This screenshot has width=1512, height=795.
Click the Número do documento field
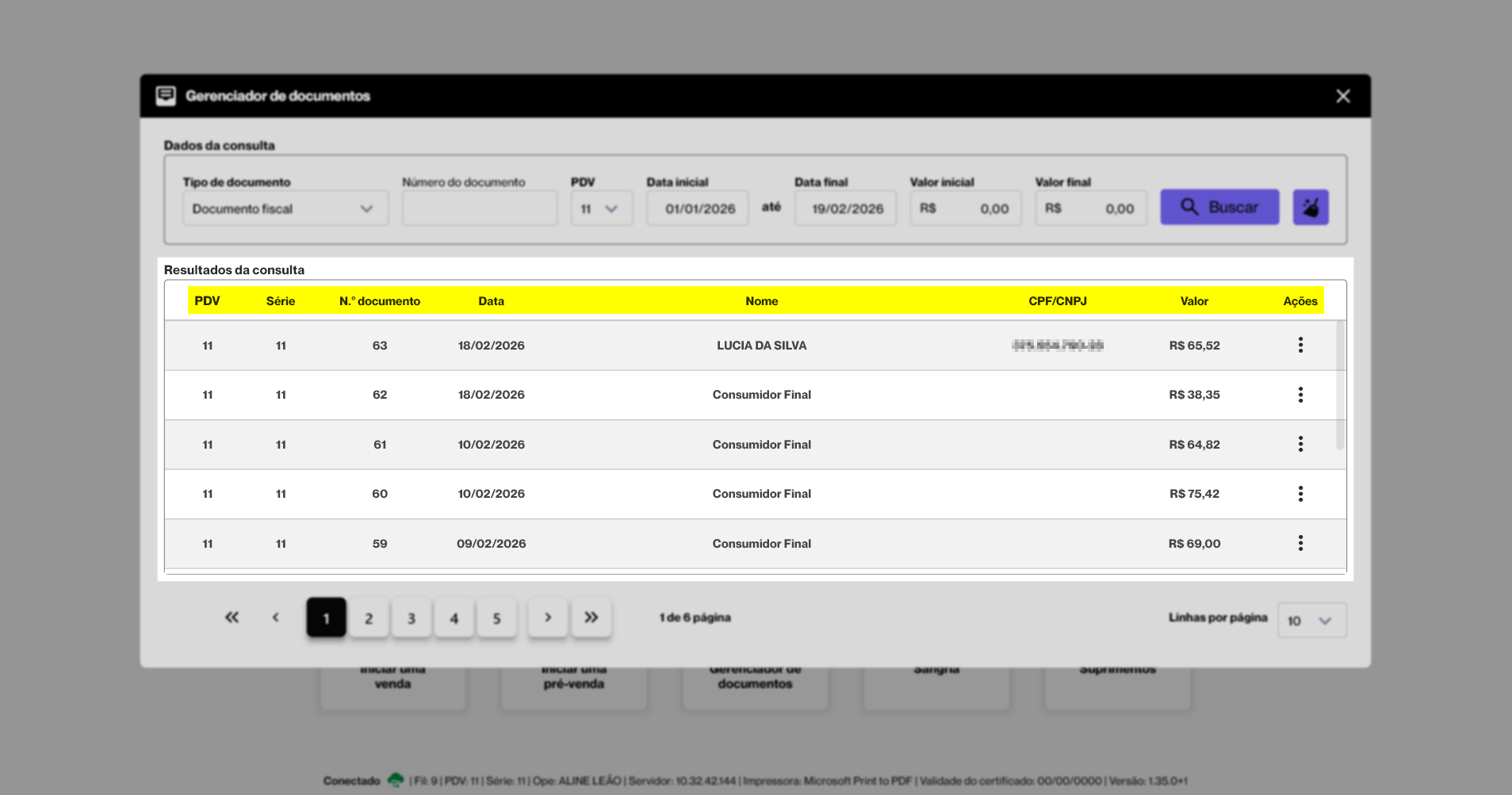pyautogui.click(x=480, y=208)
